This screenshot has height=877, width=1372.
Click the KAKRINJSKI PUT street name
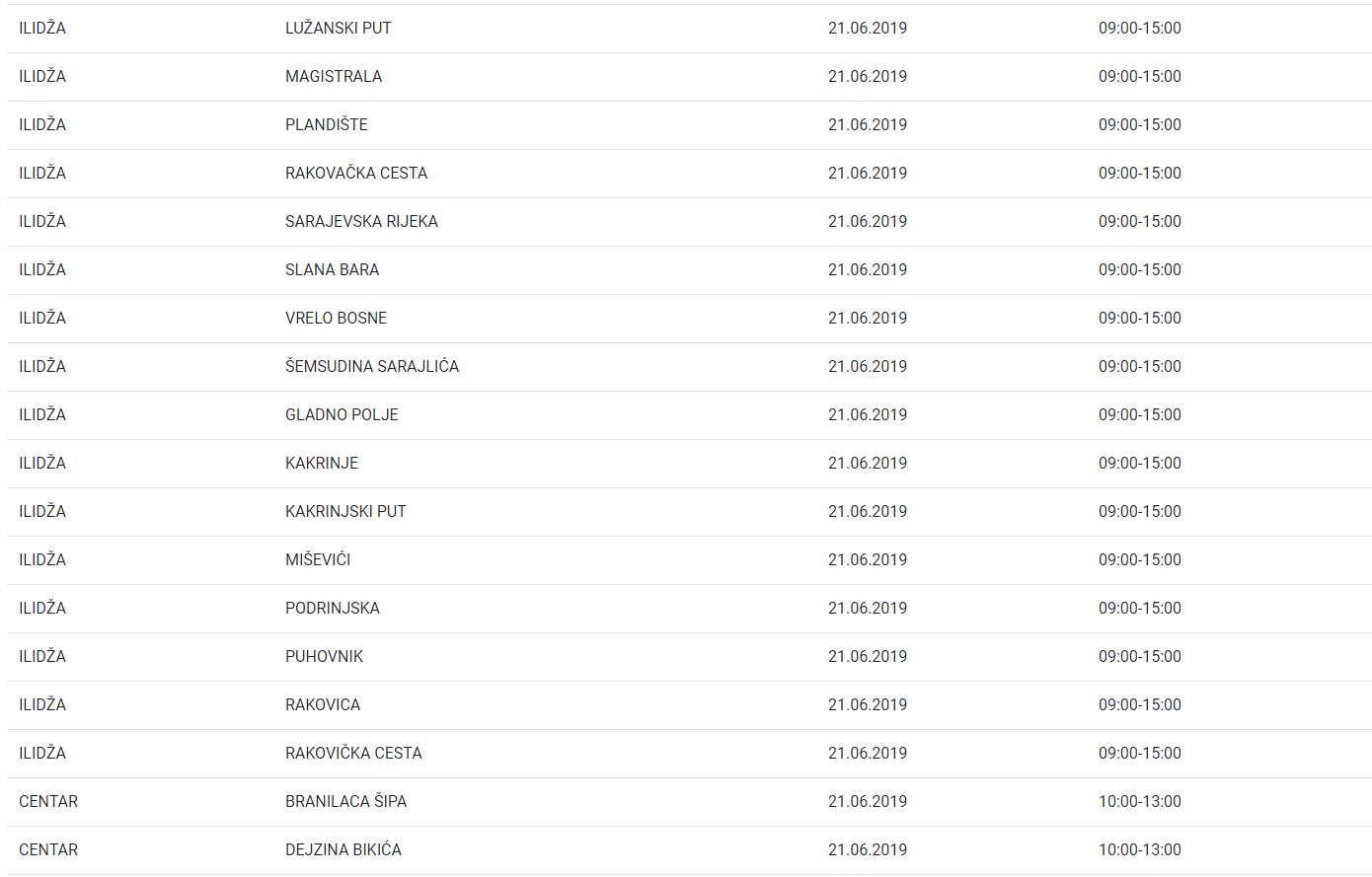pyautogui.click(x=345, y=511)
